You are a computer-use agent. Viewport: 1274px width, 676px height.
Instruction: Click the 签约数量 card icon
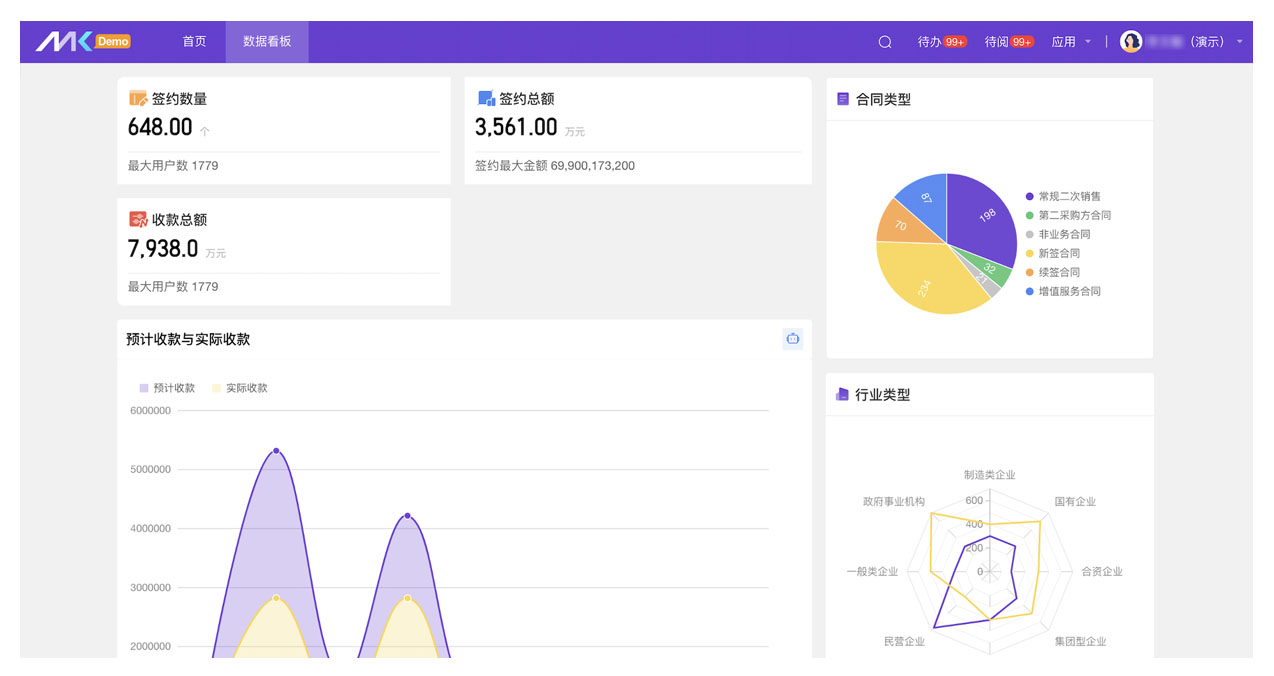pos(138,99)
